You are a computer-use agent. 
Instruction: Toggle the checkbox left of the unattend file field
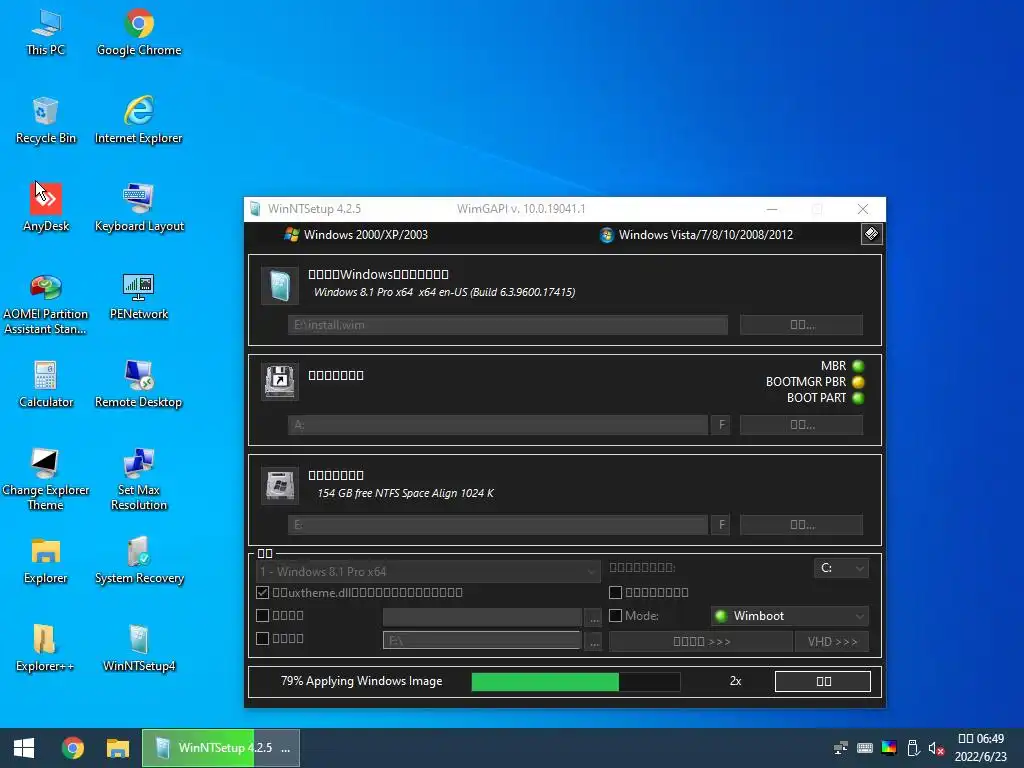263,615
